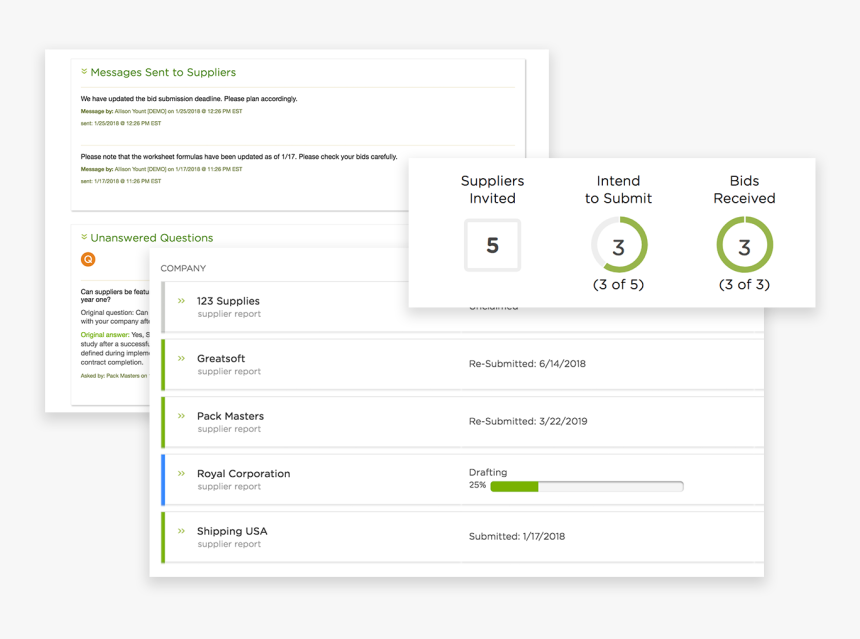Screen dimensions: 860x639
Task: Click the Bids Received donut chart
Action: [x=744, y=245]
